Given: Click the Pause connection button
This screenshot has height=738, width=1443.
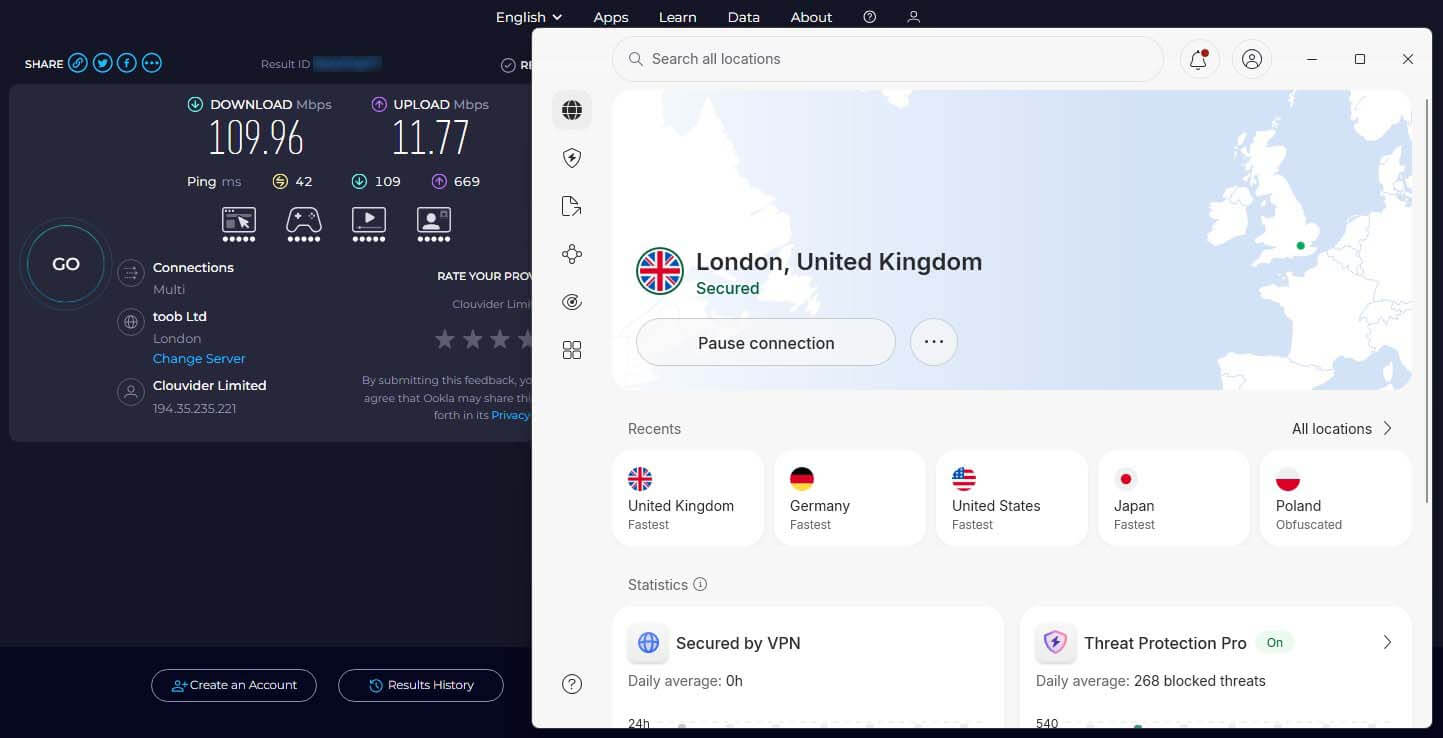Looking at the screenshot, I should pyautogui.click(x=766, y=342).
